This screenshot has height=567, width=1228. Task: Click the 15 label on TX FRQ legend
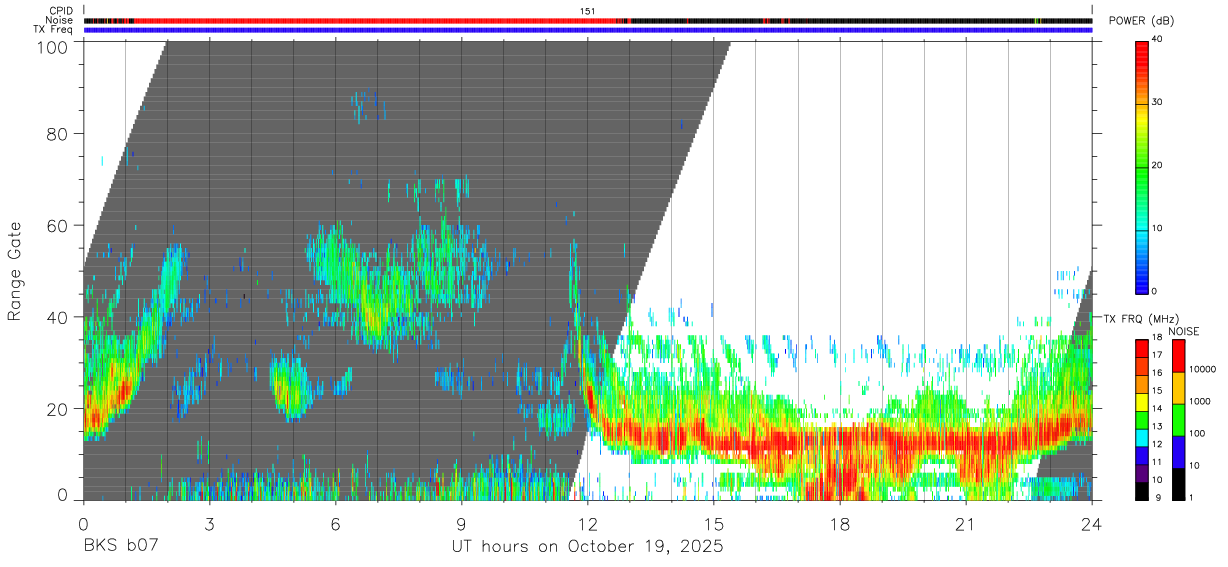click(x=1157, y=391)
